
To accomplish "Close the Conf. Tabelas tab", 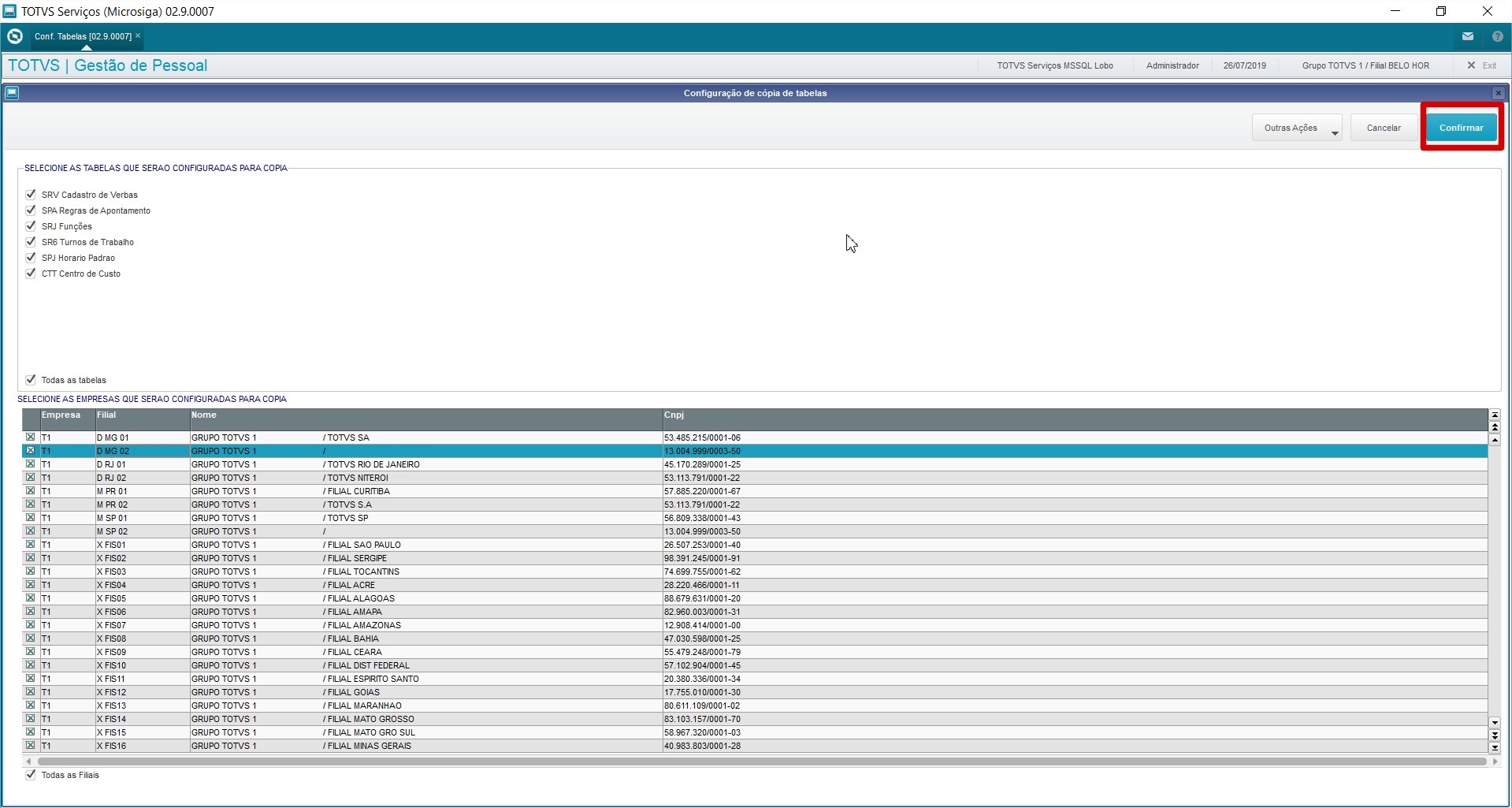I will [138, 35].
